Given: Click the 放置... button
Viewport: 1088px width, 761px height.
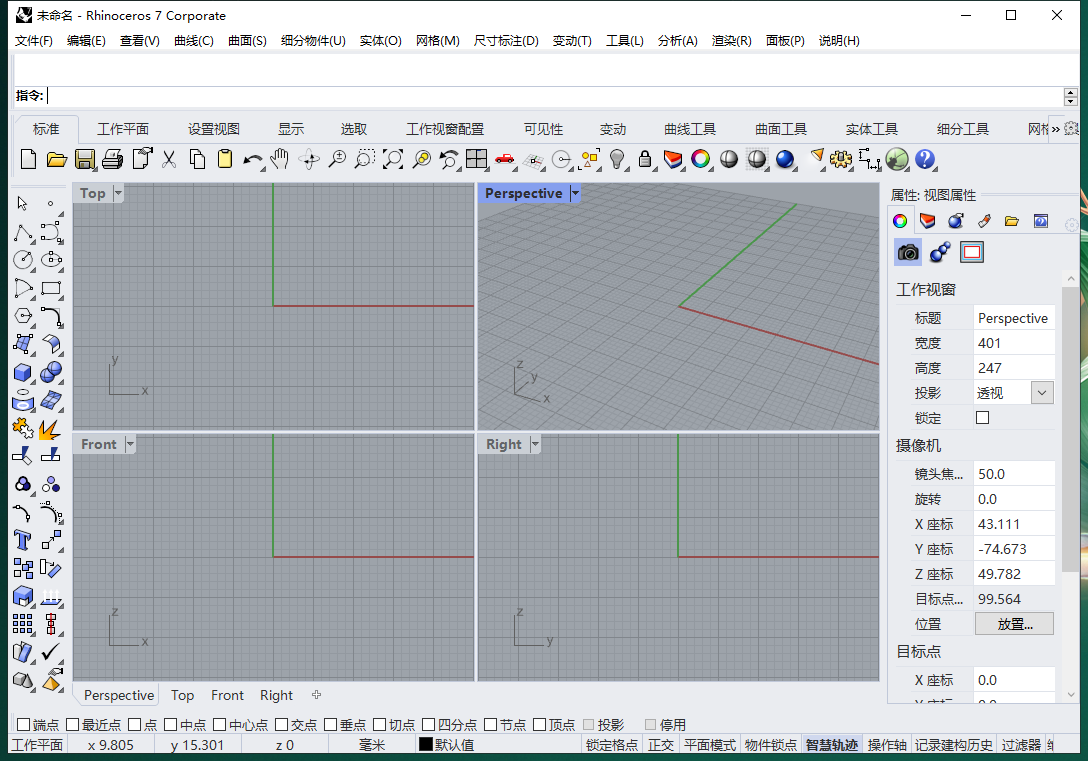Looking at the screenshot, I should coord(1014,624).
